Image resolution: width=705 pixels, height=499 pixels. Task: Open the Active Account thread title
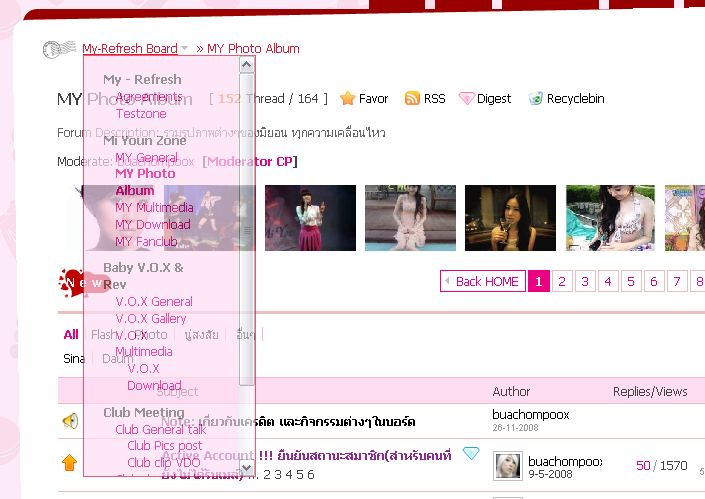[307, 464]
